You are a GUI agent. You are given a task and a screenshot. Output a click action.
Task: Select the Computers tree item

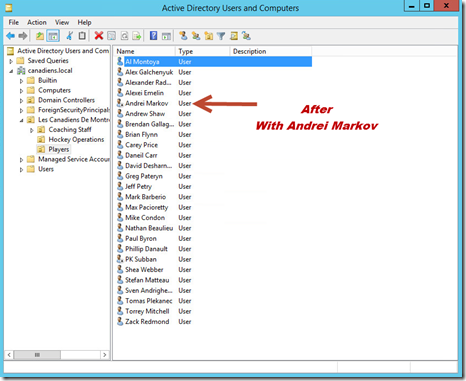[54, 90]
